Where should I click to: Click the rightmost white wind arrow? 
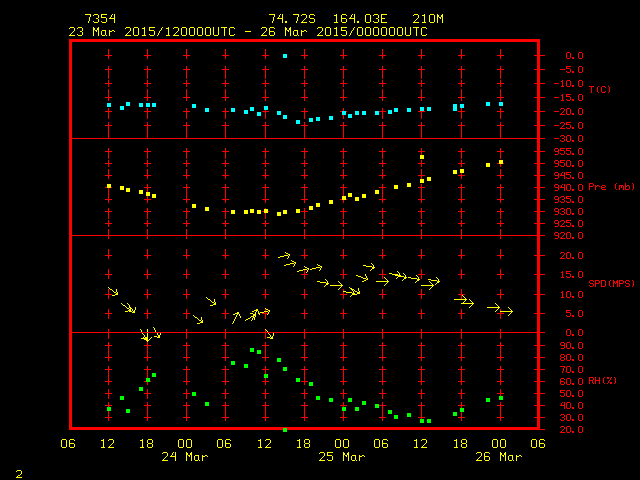[x=506, y=312]
